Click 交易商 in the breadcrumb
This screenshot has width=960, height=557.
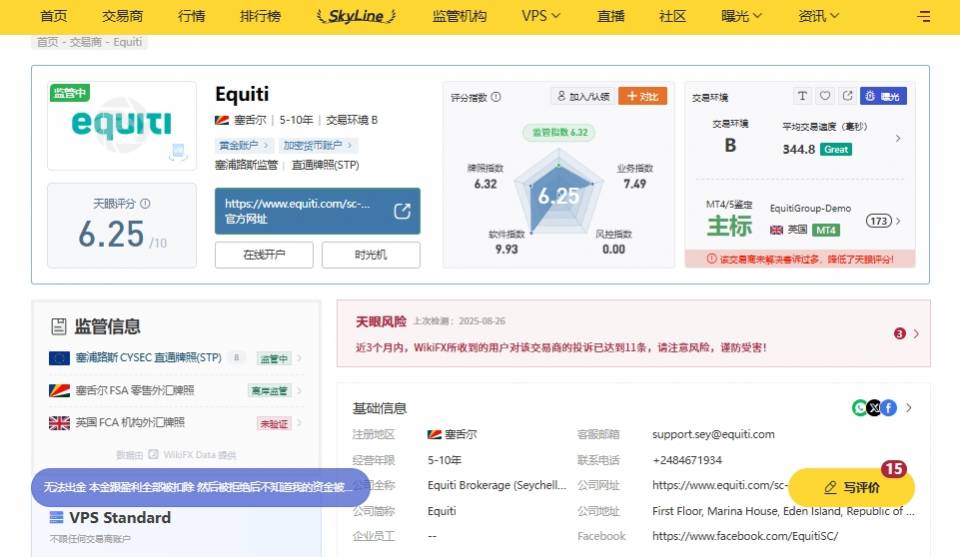86,42
